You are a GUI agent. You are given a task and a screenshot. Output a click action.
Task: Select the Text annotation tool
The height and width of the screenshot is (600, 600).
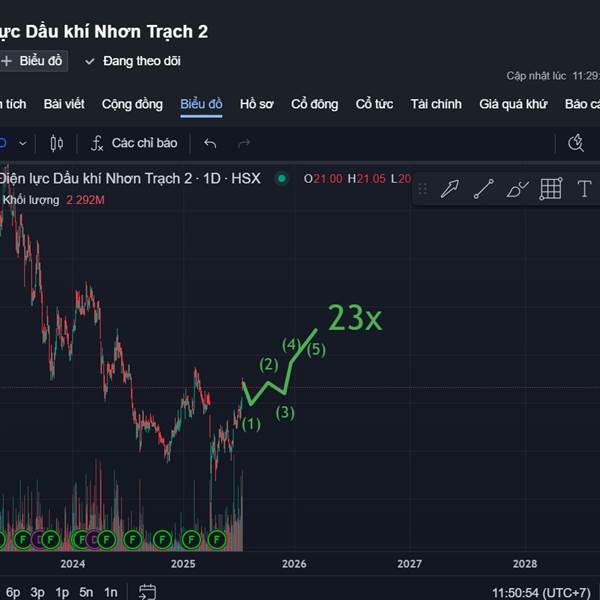point(584,189)
